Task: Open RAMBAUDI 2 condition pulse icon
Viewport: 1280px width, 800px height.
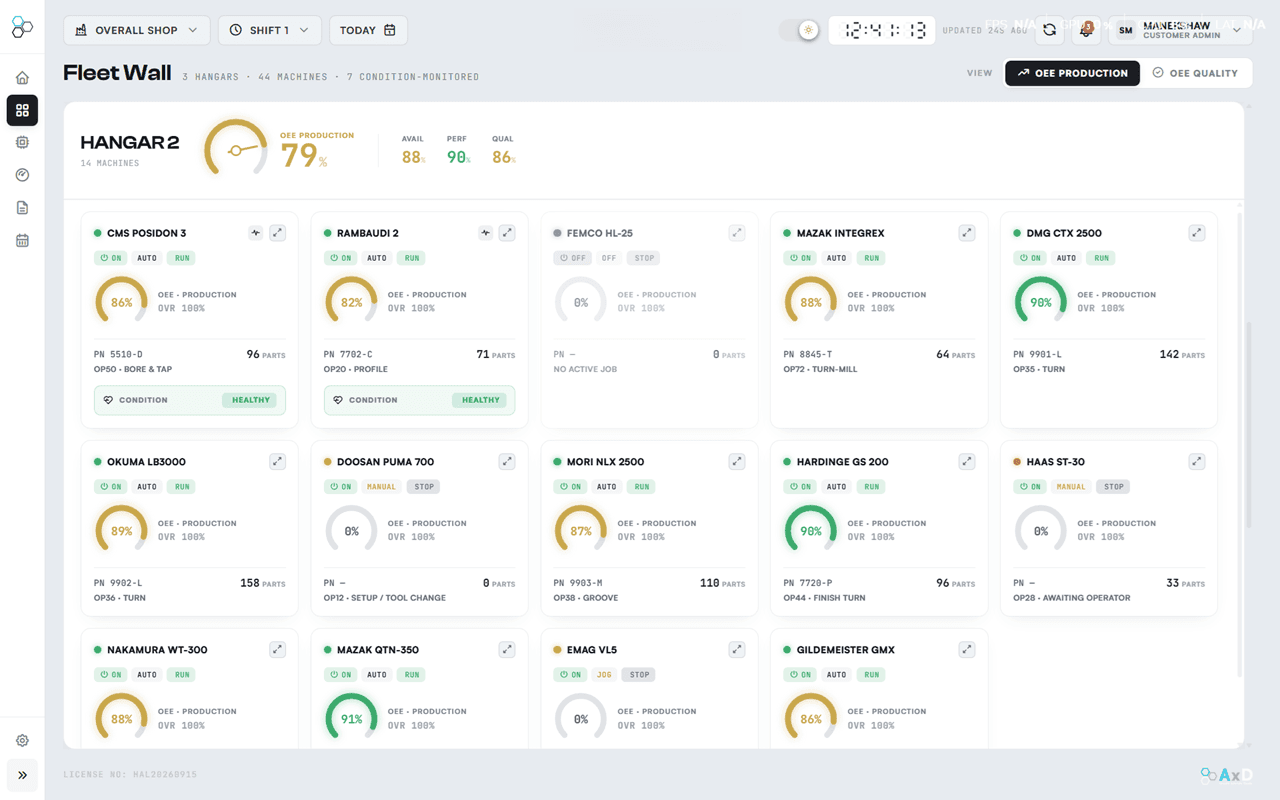Action: point(486,233)
